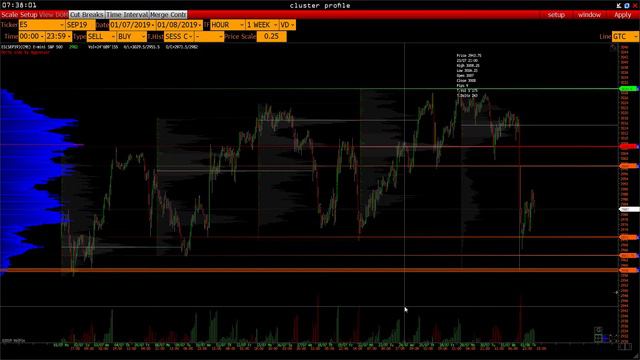Click the white current-price label on axis
The width and height of the screenshot is (640, 360).
(x=629, y=209)
